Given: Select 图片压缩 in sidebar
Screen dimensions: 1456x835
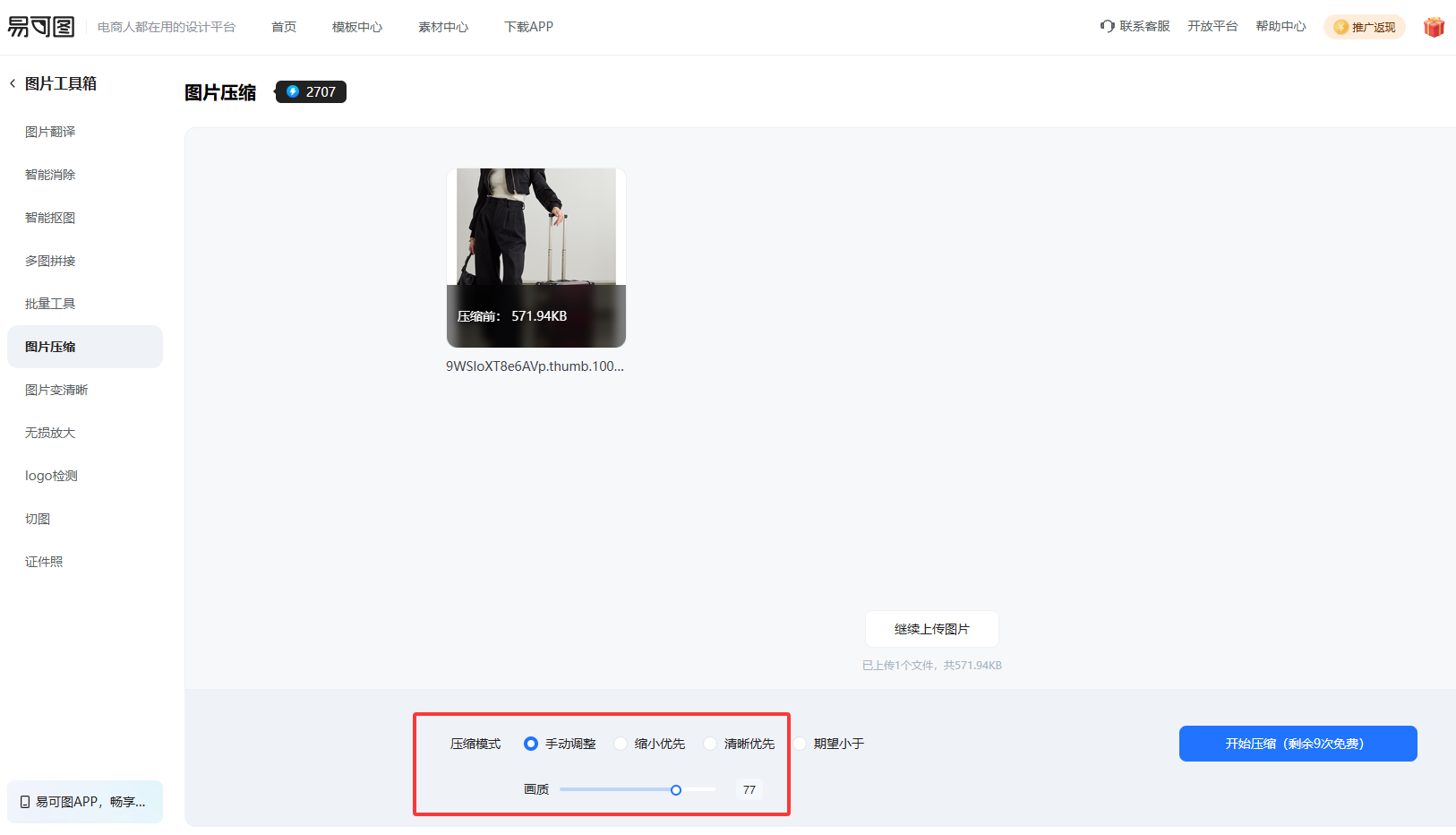Looking at the screenshot, I should tap(85, 347).
